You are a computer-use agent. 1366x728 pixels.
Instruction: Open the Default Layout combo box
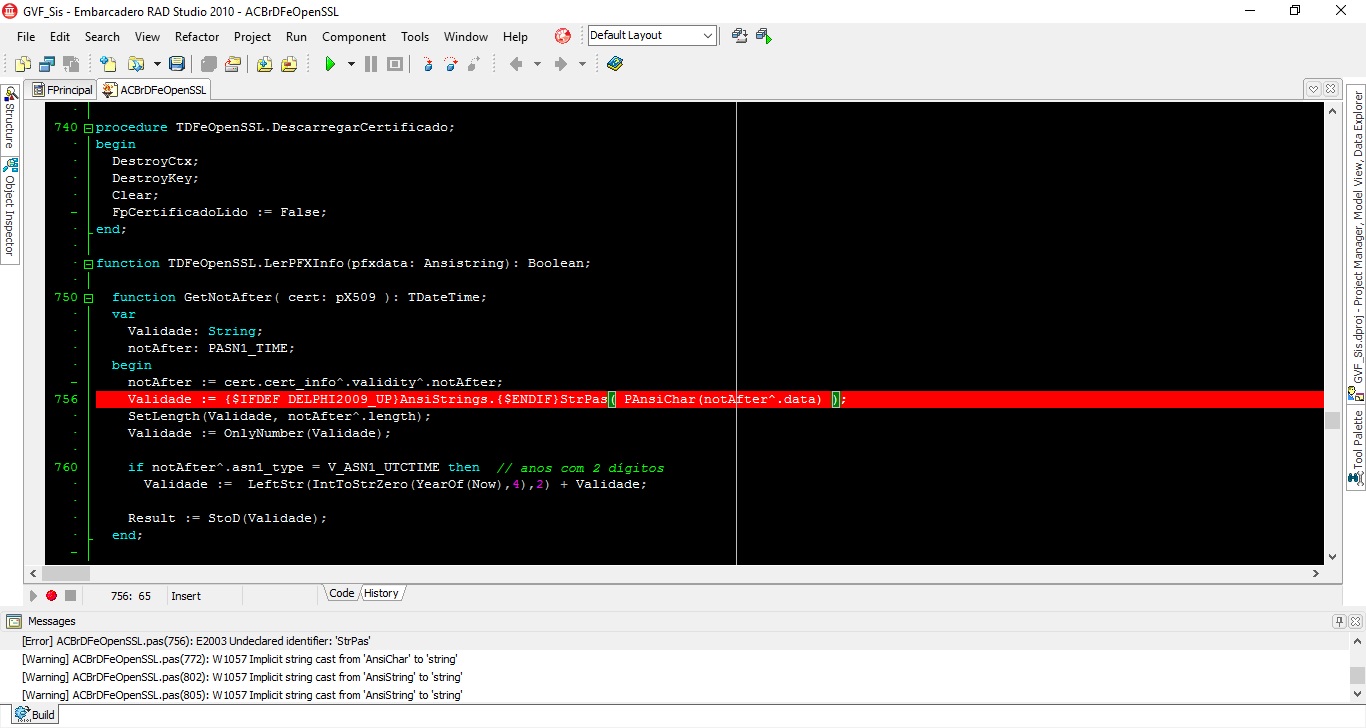tap(652, 36)
